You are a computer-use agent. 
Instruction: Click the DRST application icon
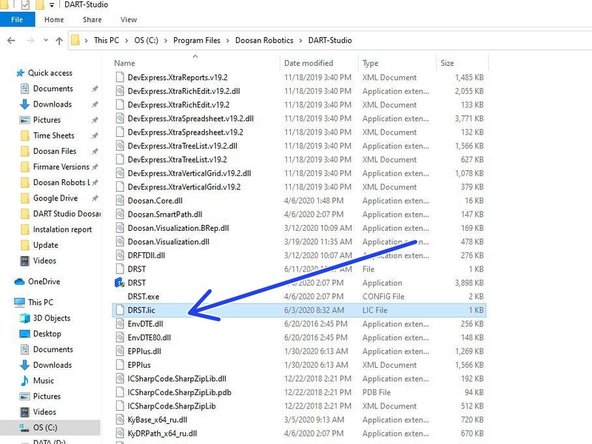tap(119, 282)
